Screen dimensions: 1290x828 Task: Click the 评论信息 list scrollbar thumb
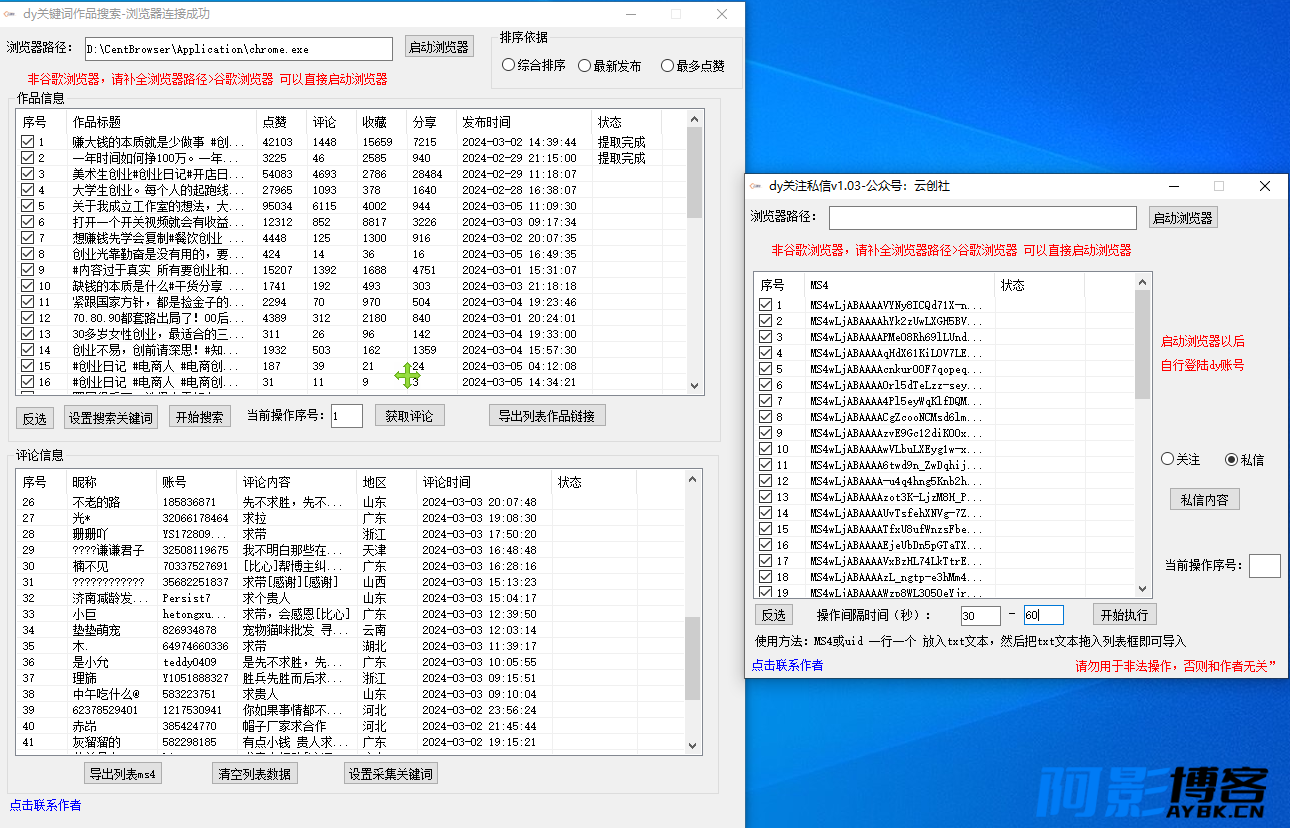pyautogui.click(x=692, y=658)
